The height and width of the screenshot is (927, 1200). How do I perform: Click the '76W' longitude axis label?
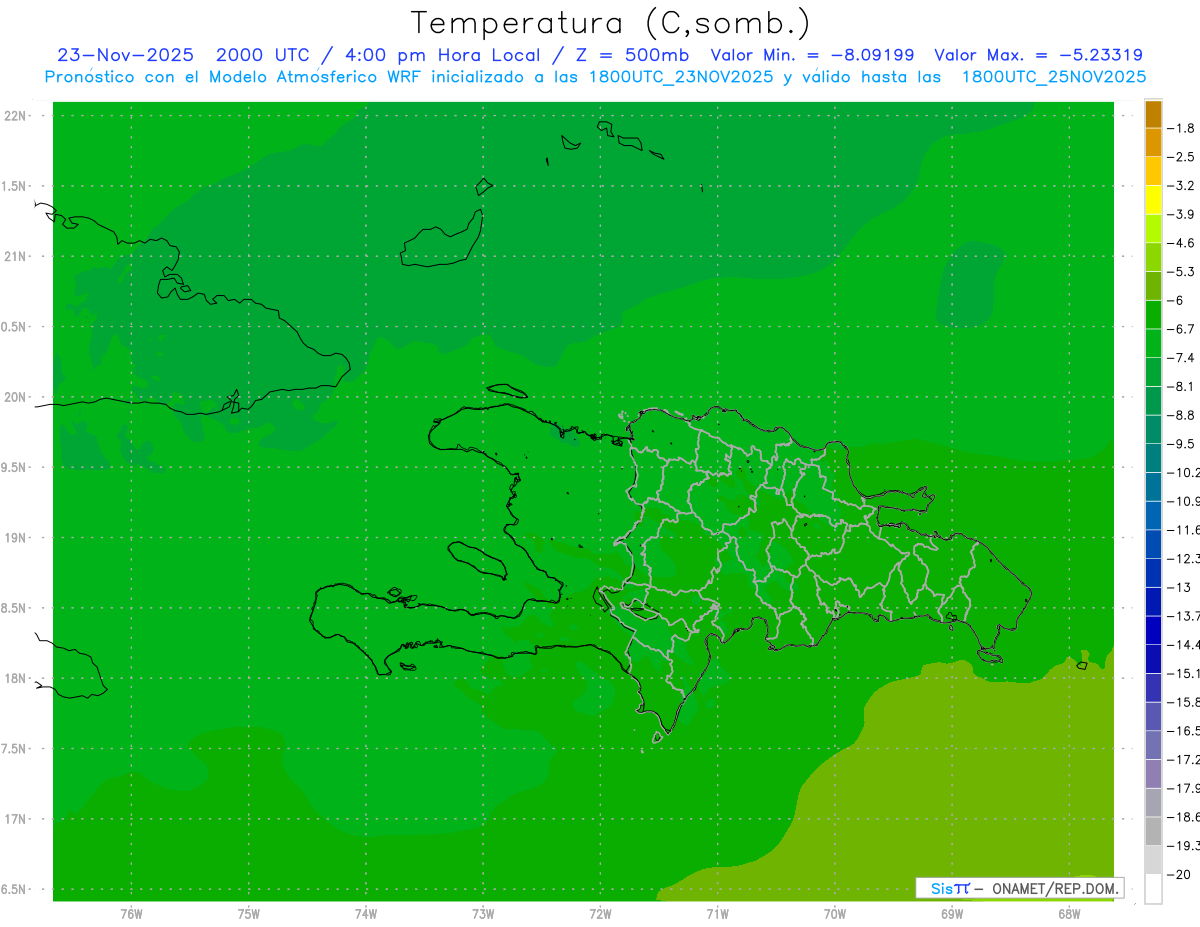[131, 914]
